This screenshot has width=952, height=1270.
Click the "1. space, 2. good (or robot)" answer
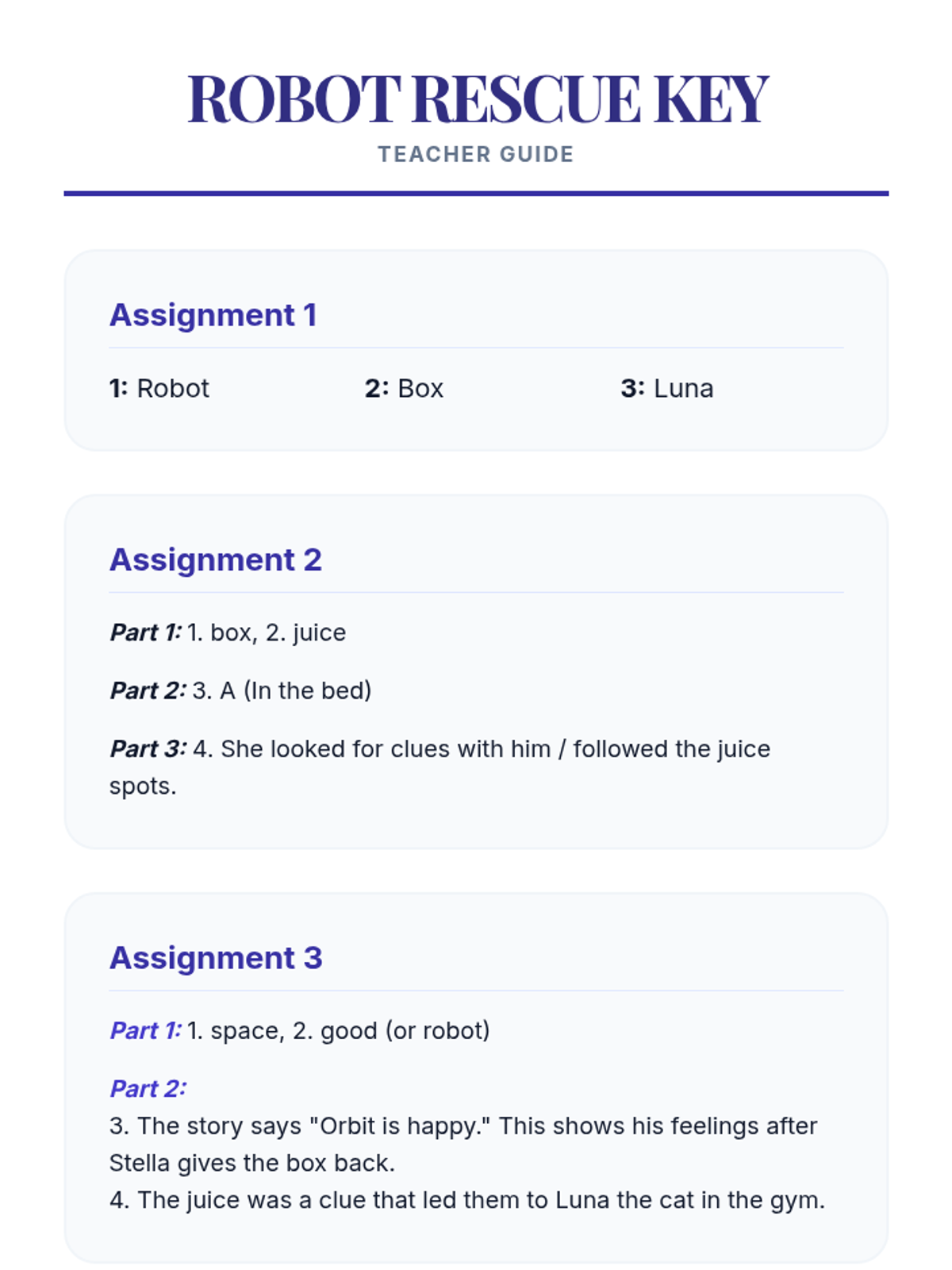tap(339, 1030)
